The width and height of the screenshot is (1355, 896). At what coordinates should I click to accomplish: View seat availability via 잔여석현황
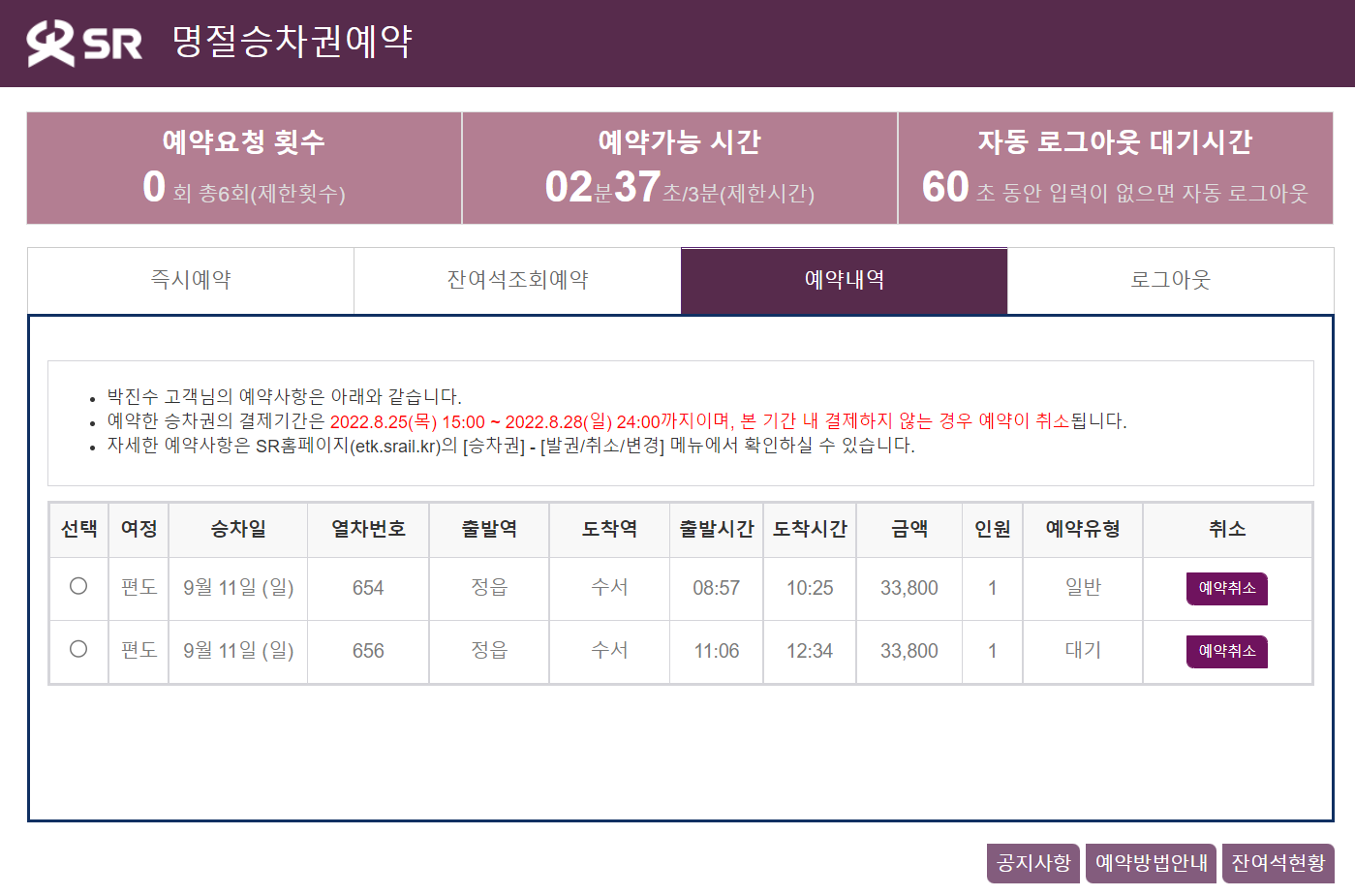point(1278,863)
